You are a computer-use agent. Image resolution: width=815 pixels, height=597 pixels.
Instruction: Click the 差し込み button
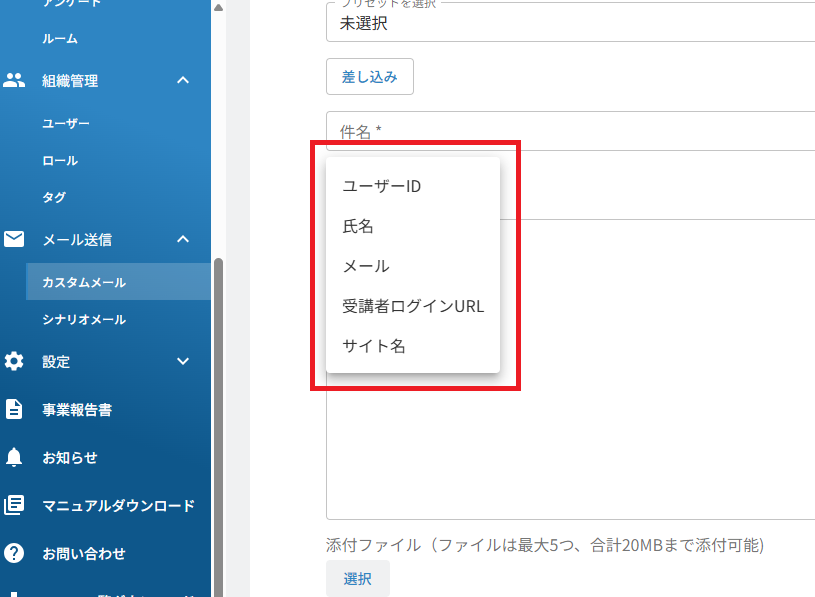point(370,76)
